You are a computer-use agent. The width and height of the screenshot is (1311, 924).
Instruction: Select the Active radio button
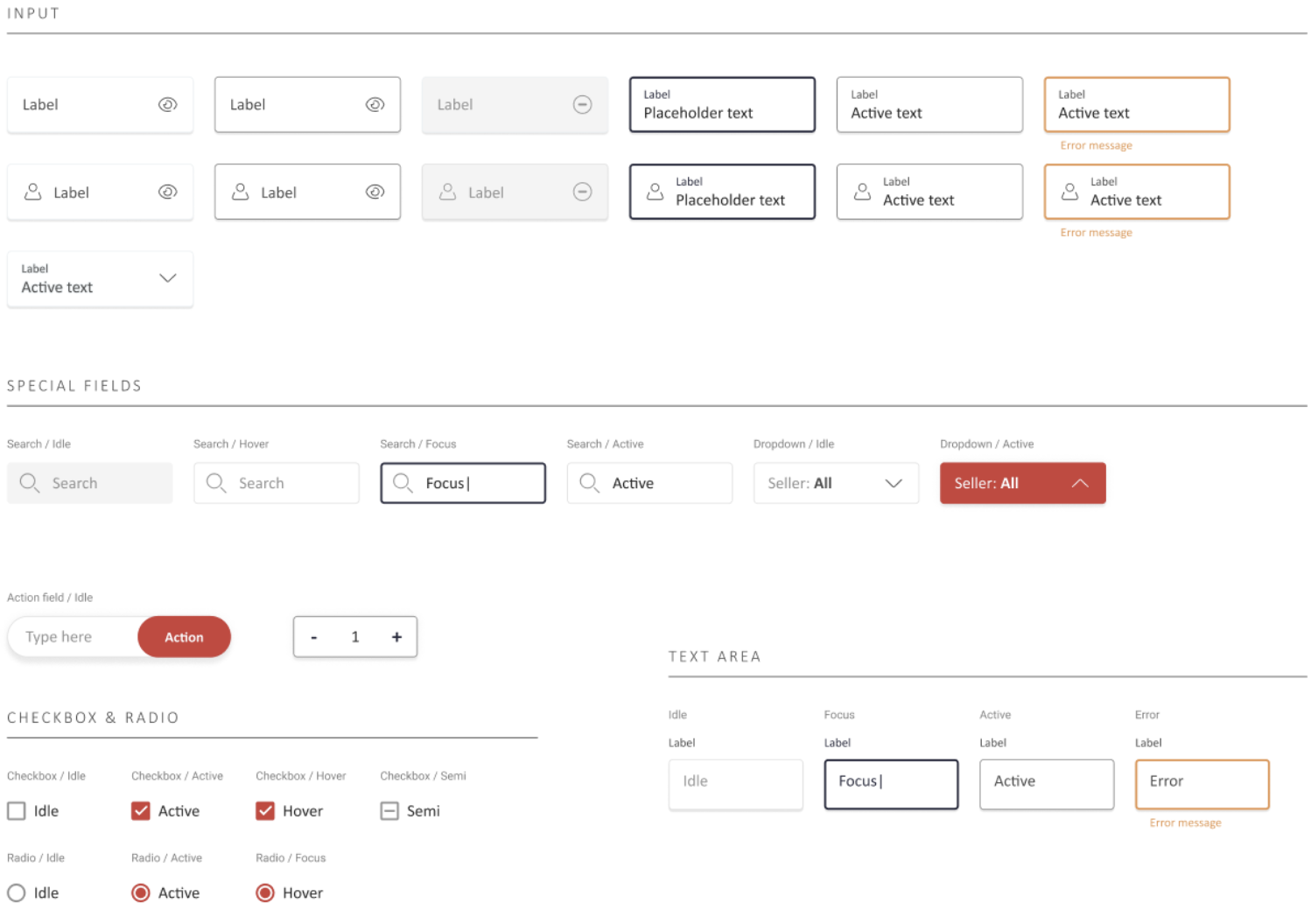pyautogui.click(x=141, y=892)
